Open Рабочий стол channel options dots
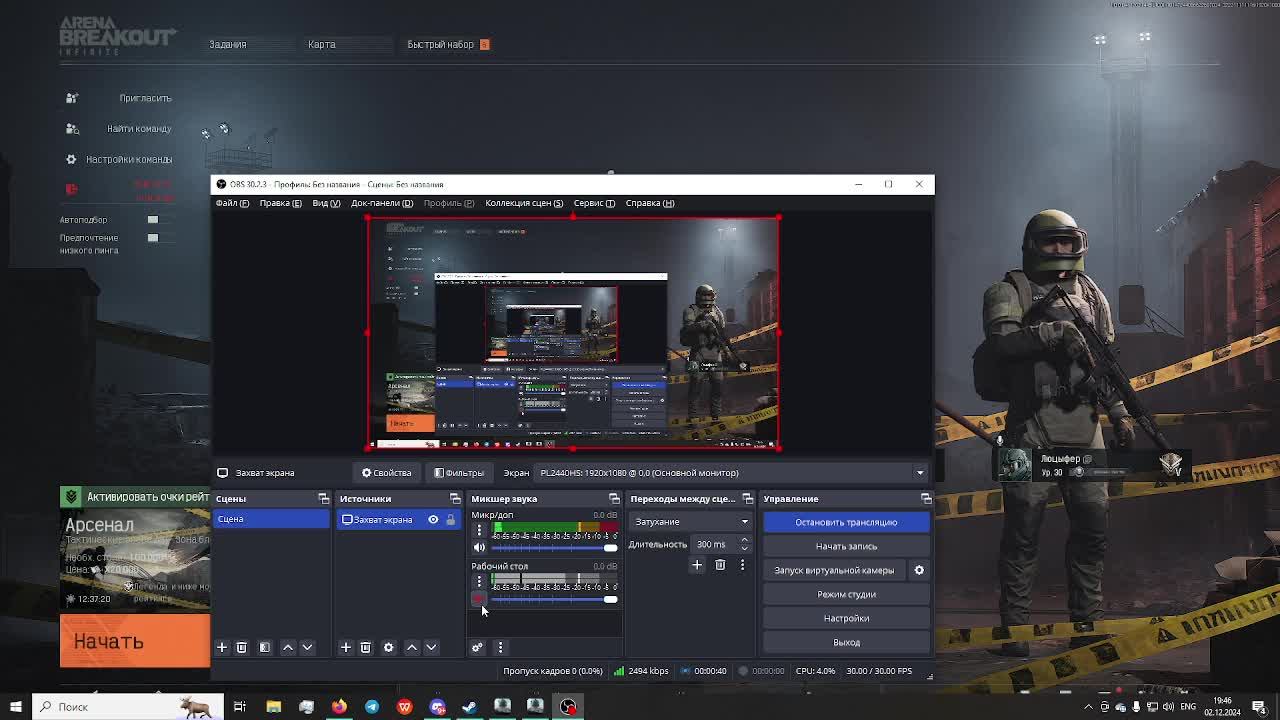 tap(479, 581)
